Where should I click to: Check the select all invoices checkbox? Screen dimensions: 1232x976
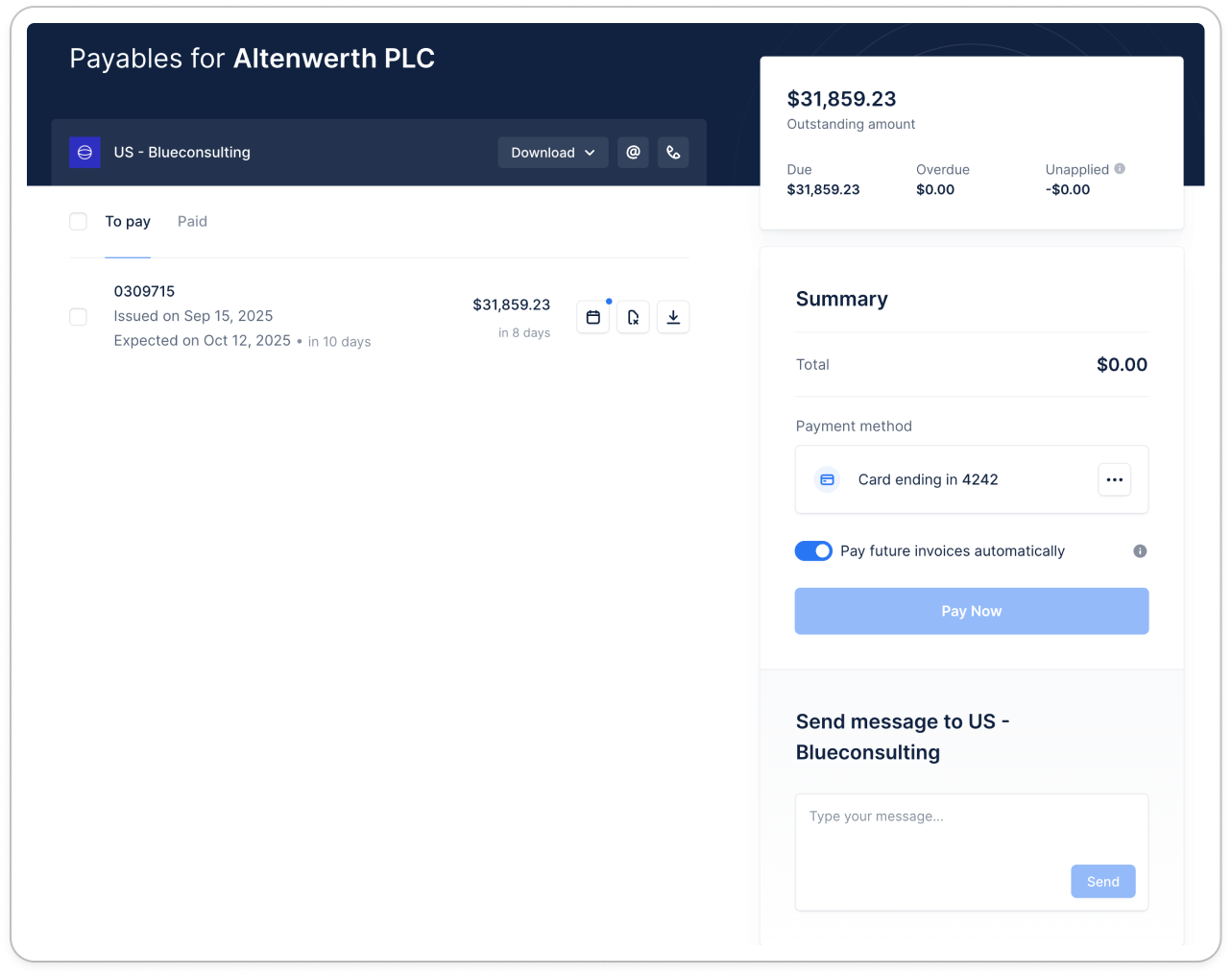pos(79,222)
